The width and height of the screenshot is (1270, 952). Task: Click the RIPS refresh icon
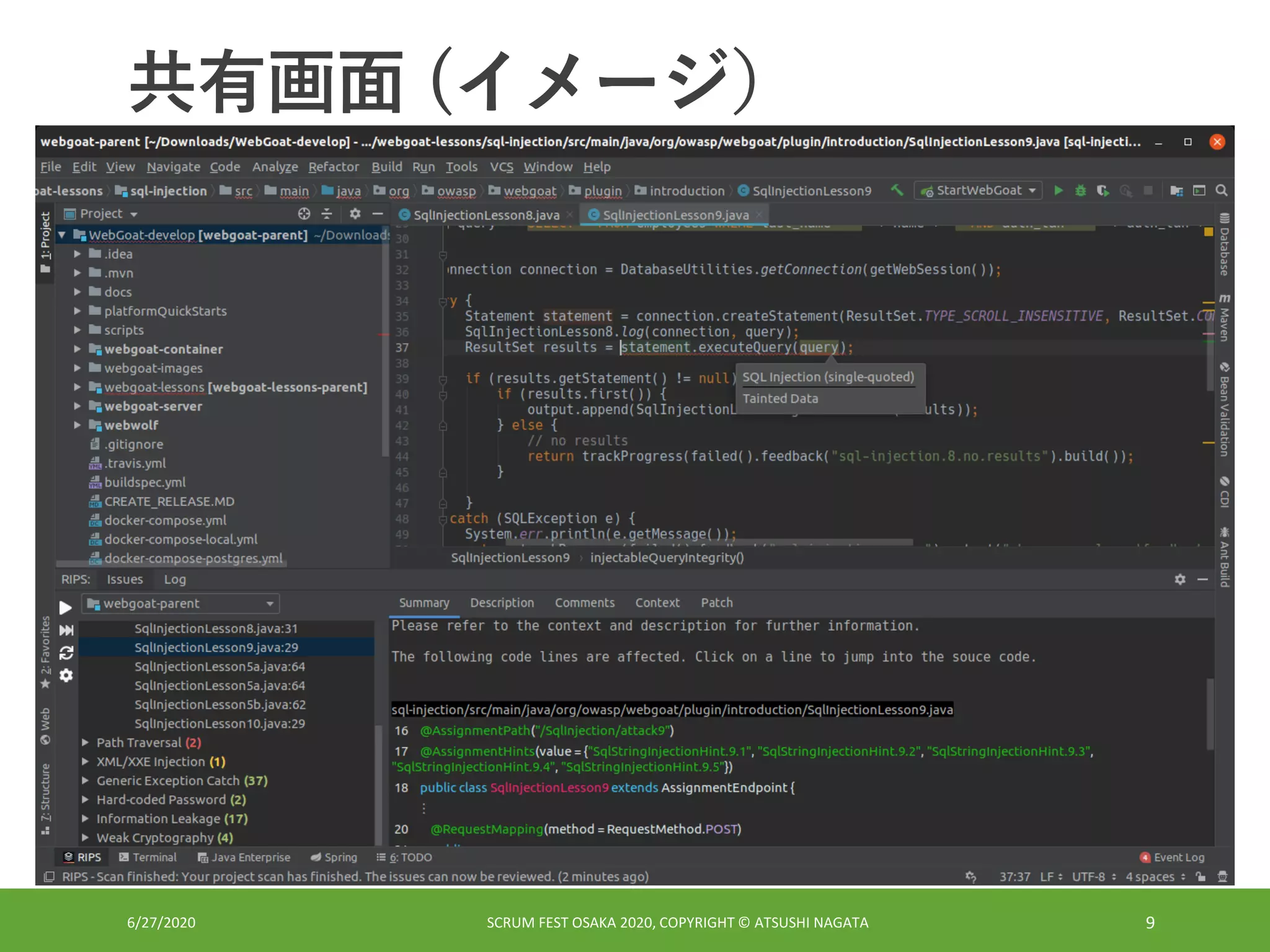click(x=66, y=653)
